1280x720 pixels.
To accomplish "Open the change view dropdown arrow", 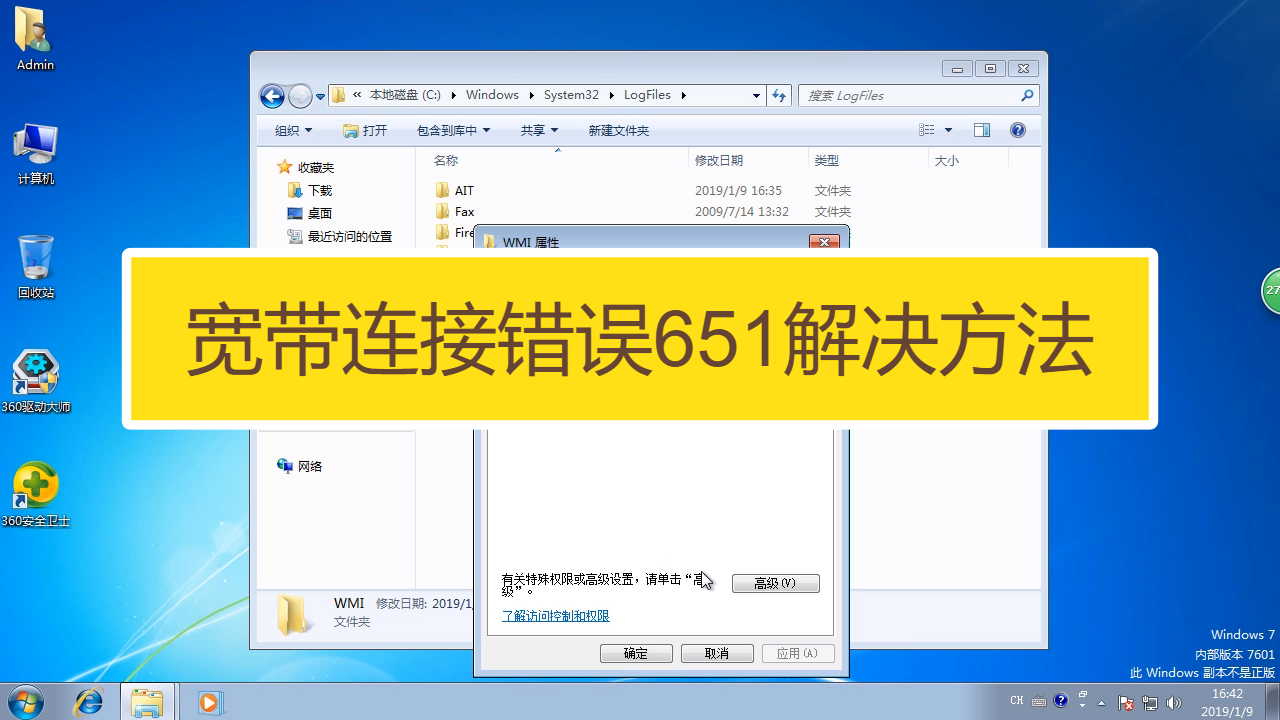I will (947, 129).
